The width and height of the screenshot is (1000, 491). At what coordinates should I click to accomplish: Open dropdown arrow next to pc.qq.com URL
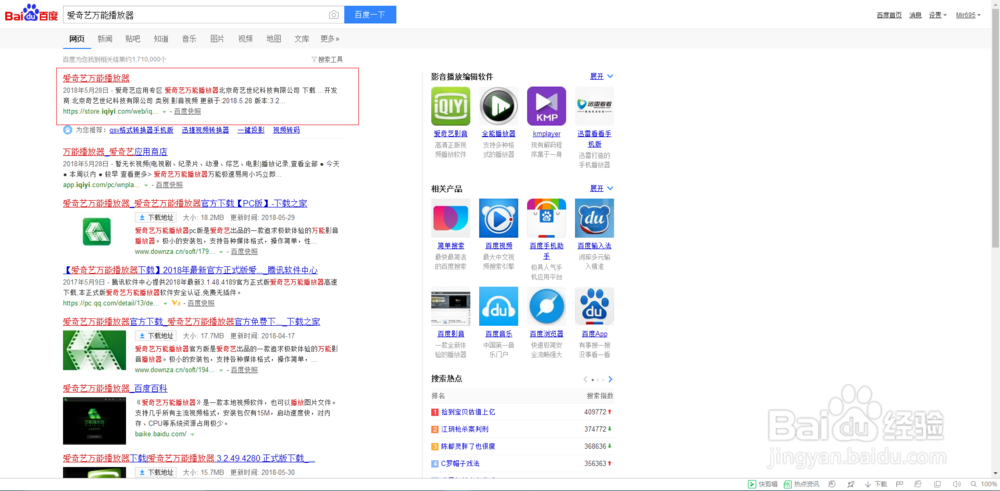[164, 304]
